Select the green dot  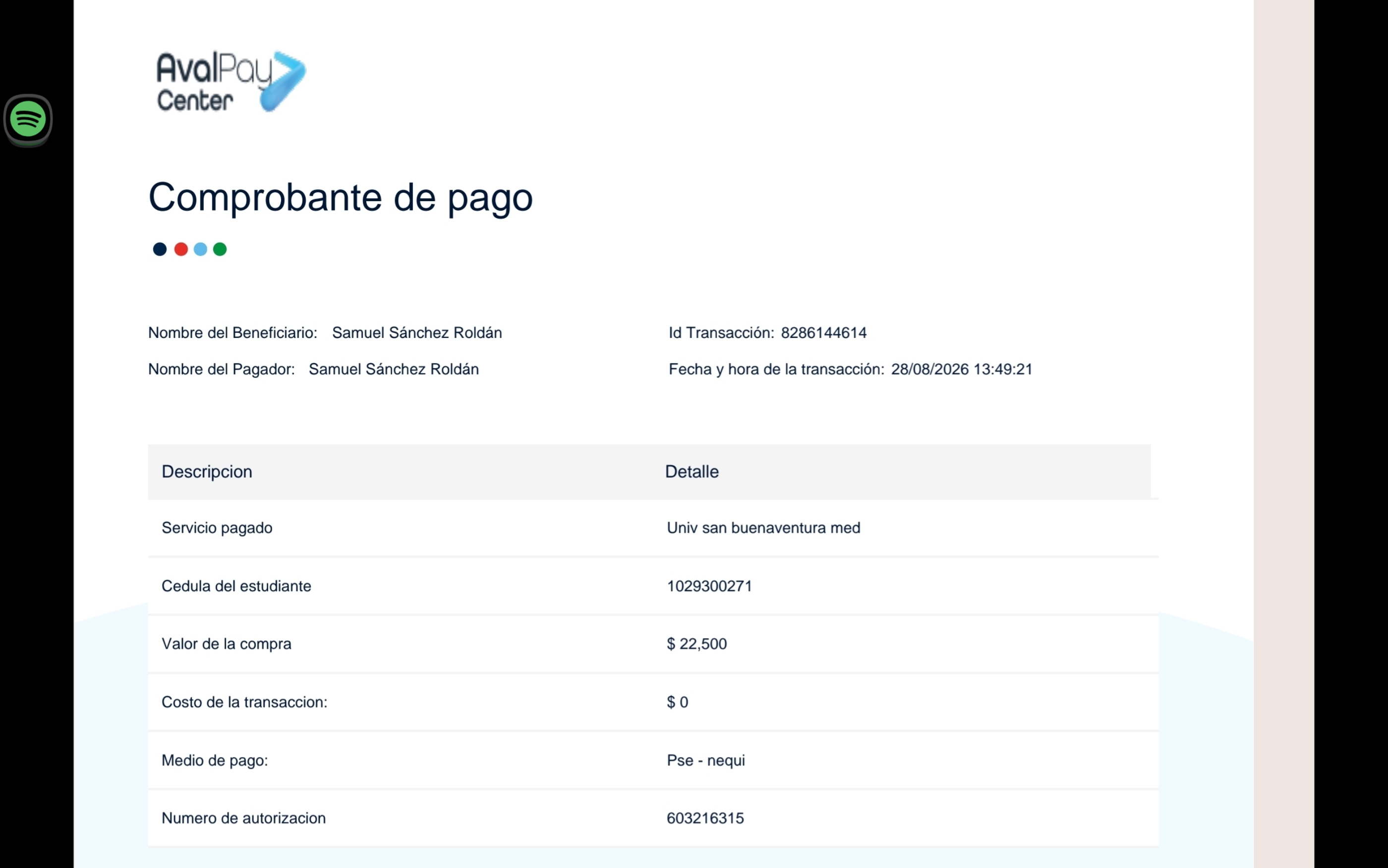pos(220,249)
